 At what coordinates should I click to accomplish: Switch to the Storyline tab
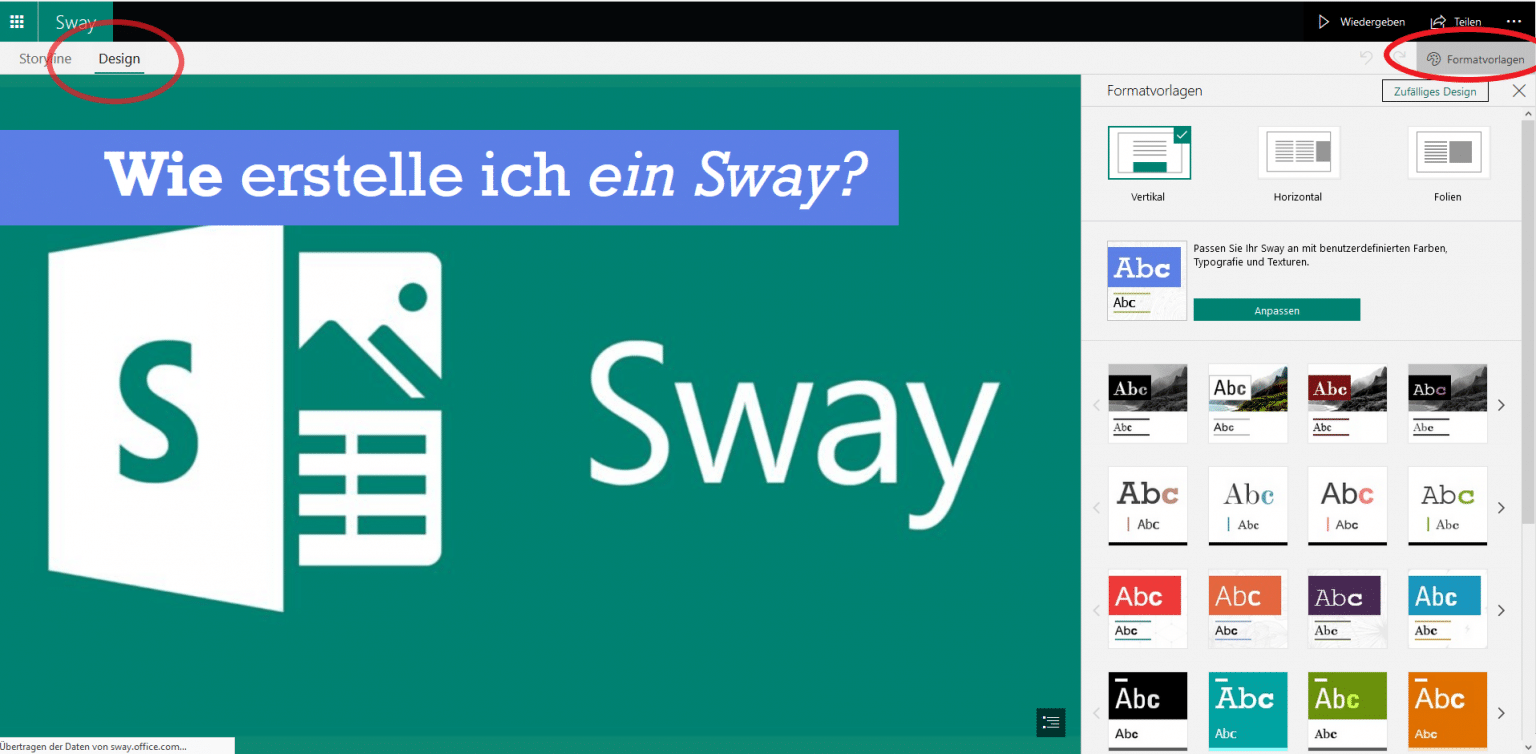(44, 58)
